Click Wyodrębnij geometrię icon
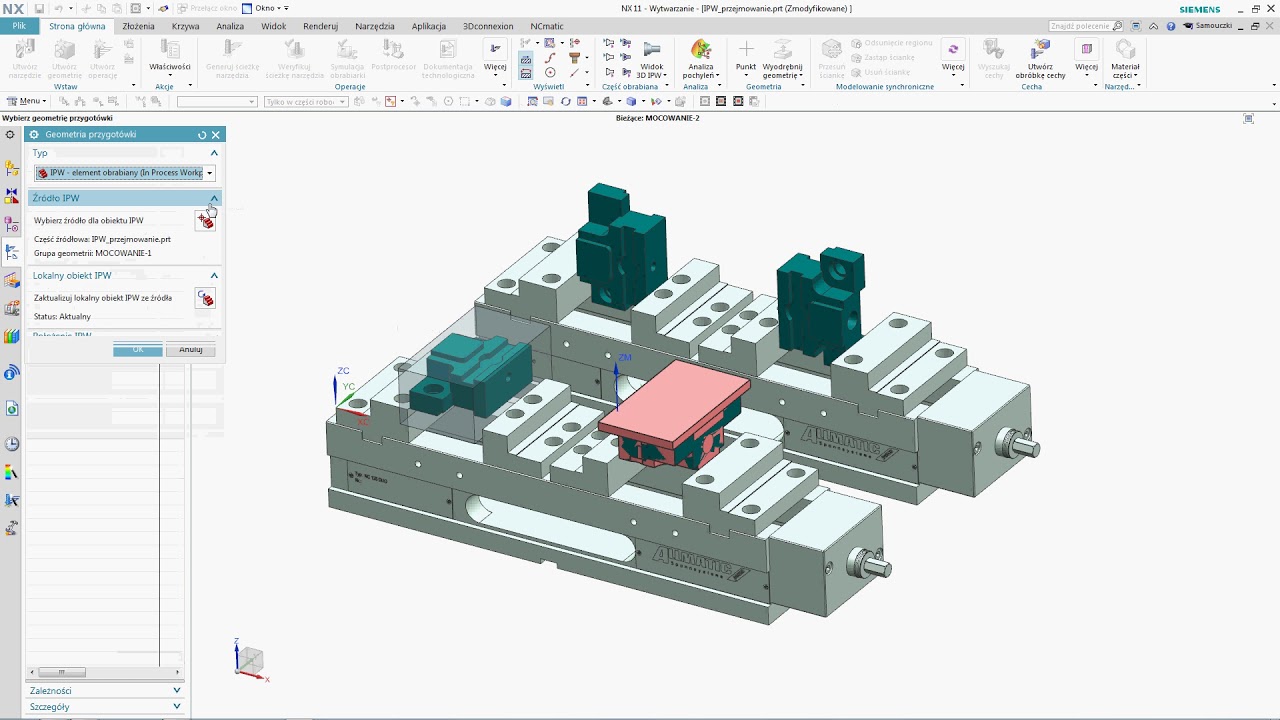The width and height of the screenshot is (1280, 720). click(x=783, y=49)
